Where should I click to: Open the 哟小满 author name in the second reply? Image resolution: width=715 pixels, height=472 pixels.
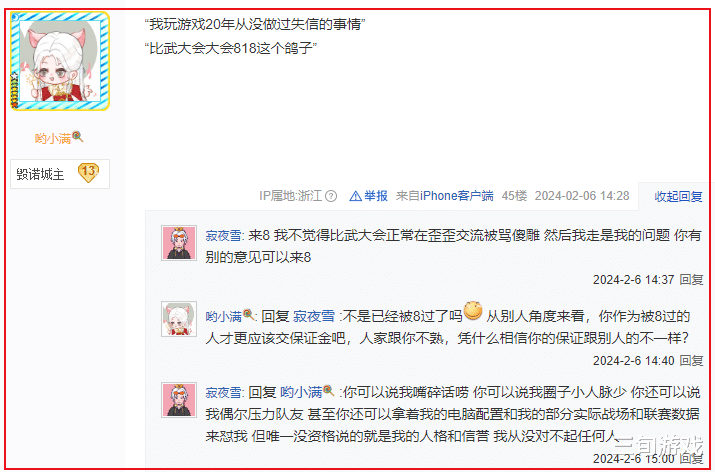point(223,316)
